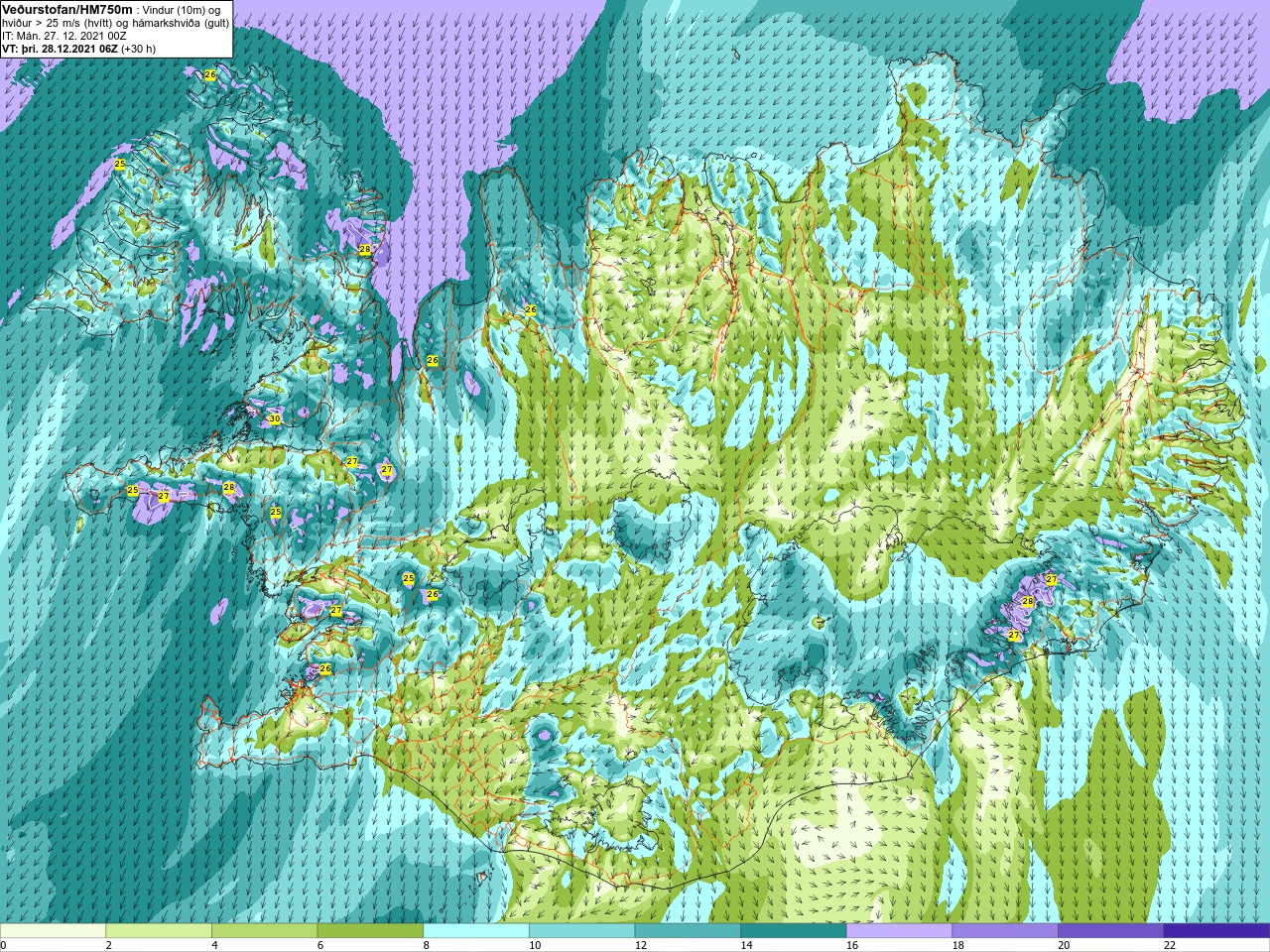Click the legend scale value 8
The width and height of the screenshot is (1270, 952).
(x=427, y=945)
